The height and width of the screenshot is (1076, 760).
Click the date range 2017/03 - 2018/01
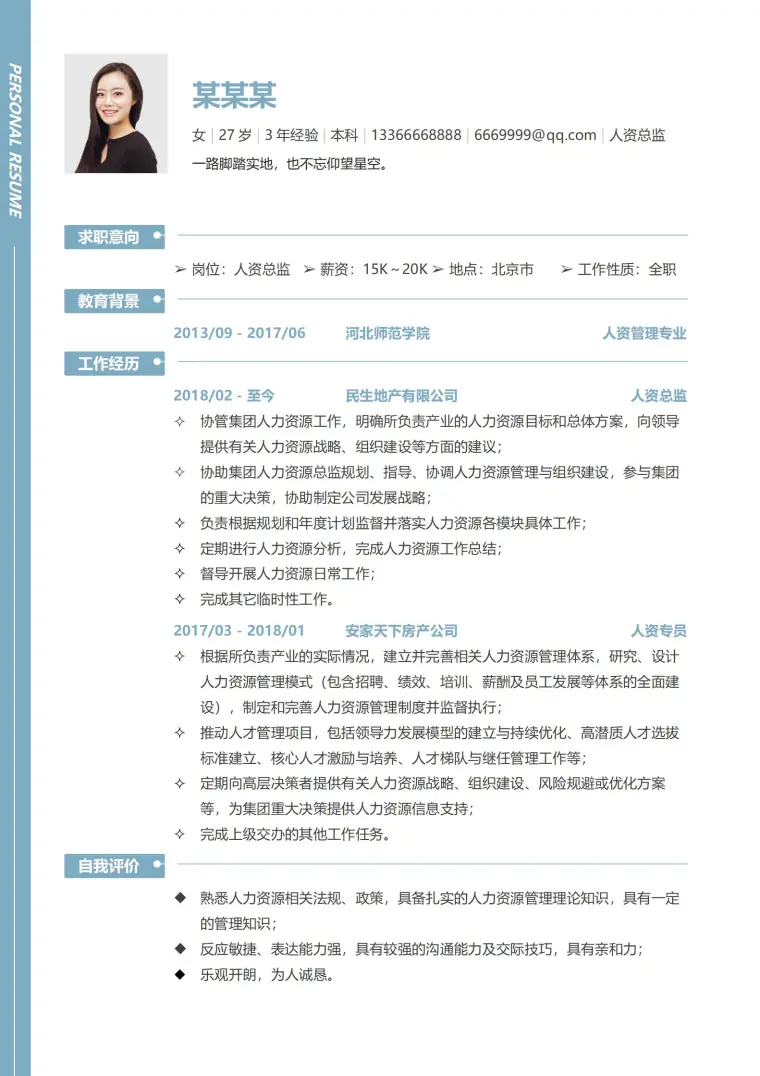tap(239, 631)
